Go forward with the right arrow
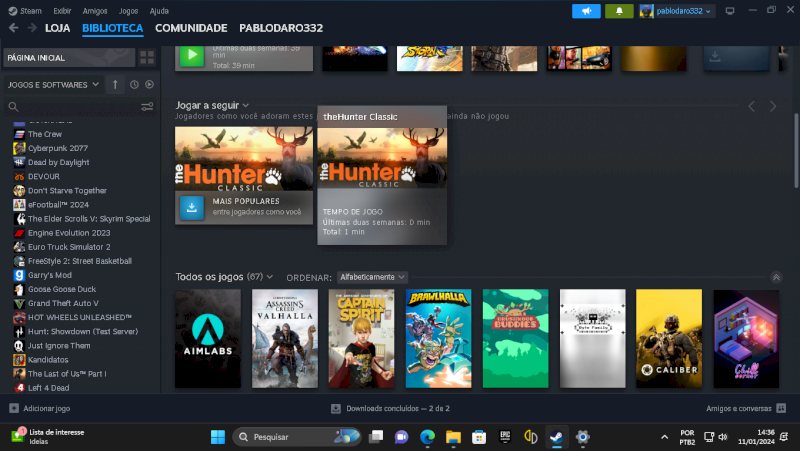This screenshot has width=800, height=451. tap(32, 28)
